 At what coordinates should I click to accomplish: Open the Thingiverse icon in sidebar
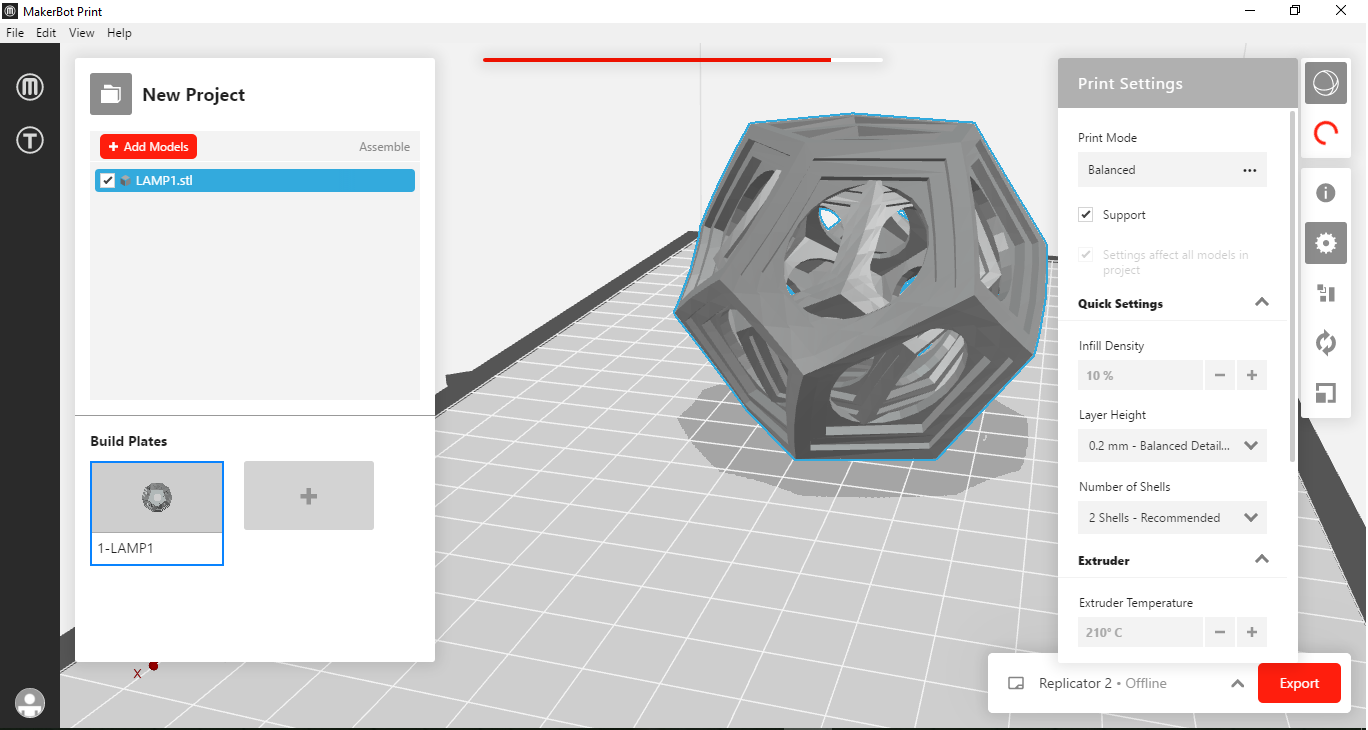coord(30,140)
